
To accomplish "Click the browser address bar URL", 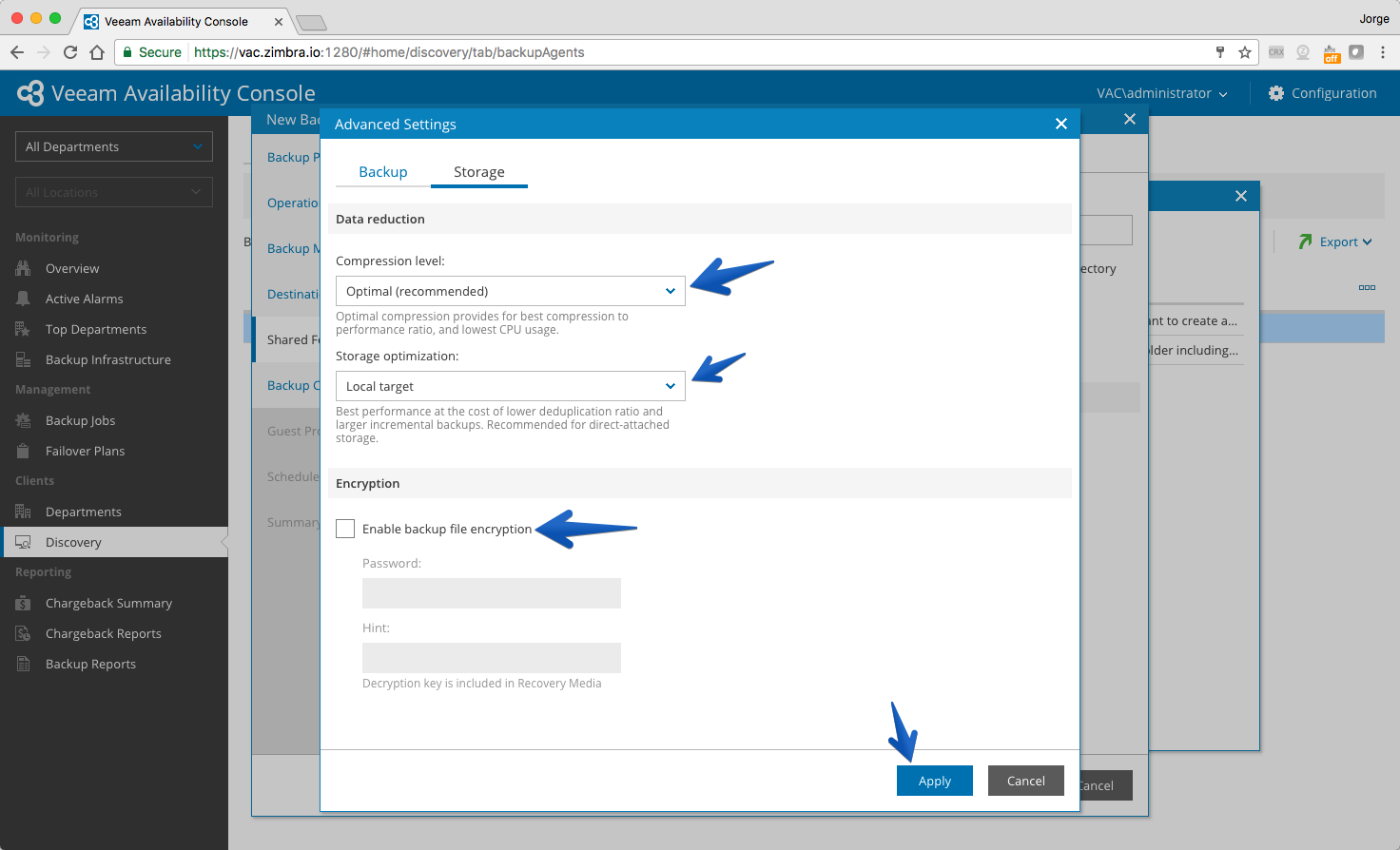I will click(389, 52).
